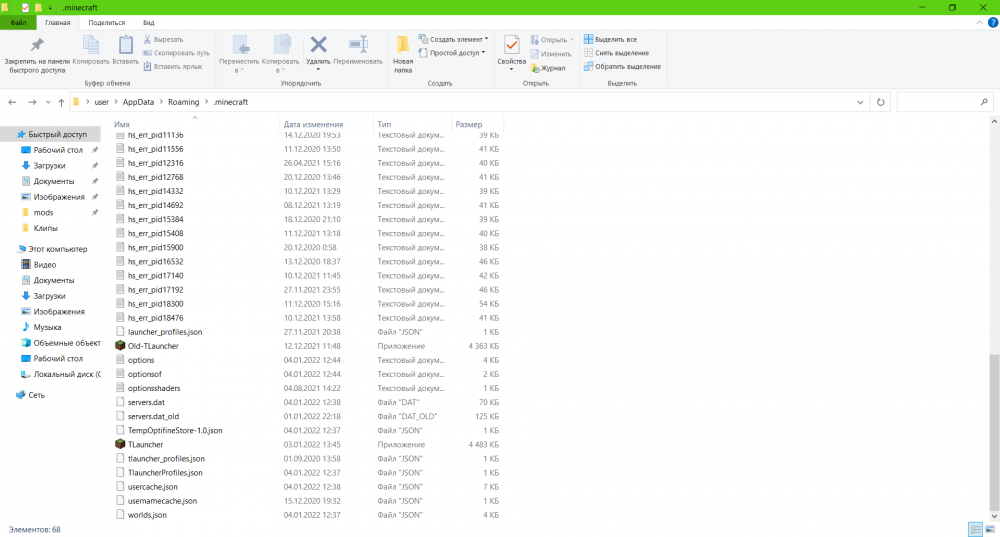
Task: Sort by the Размер column header
Action: click(469, 124)
